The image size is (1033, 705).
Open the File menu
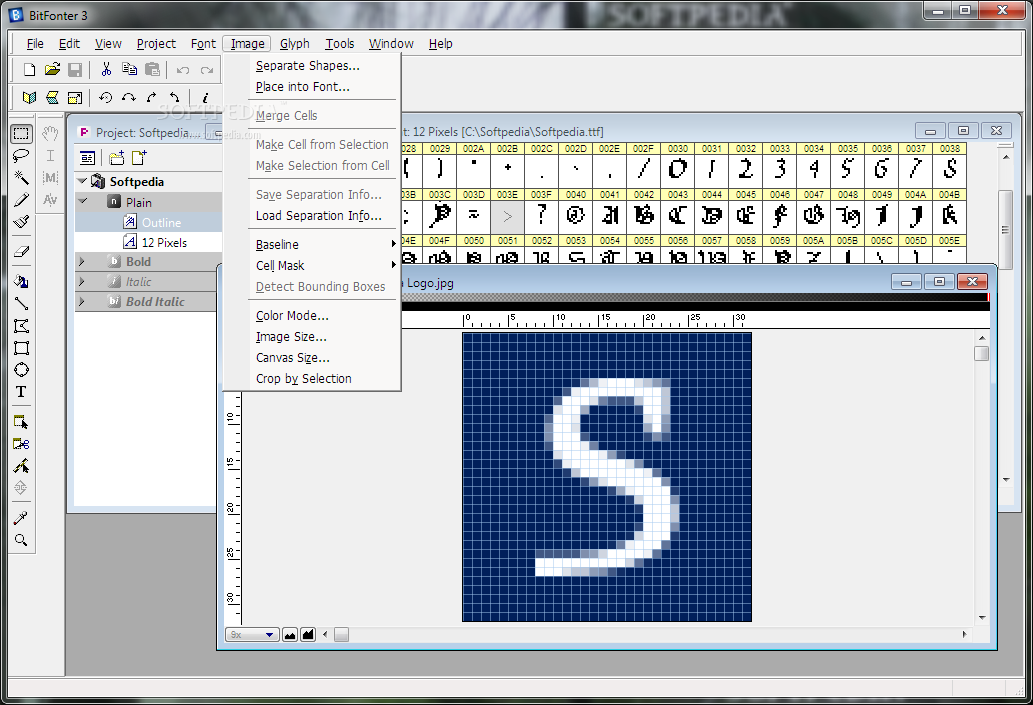(x=35, y=43)
